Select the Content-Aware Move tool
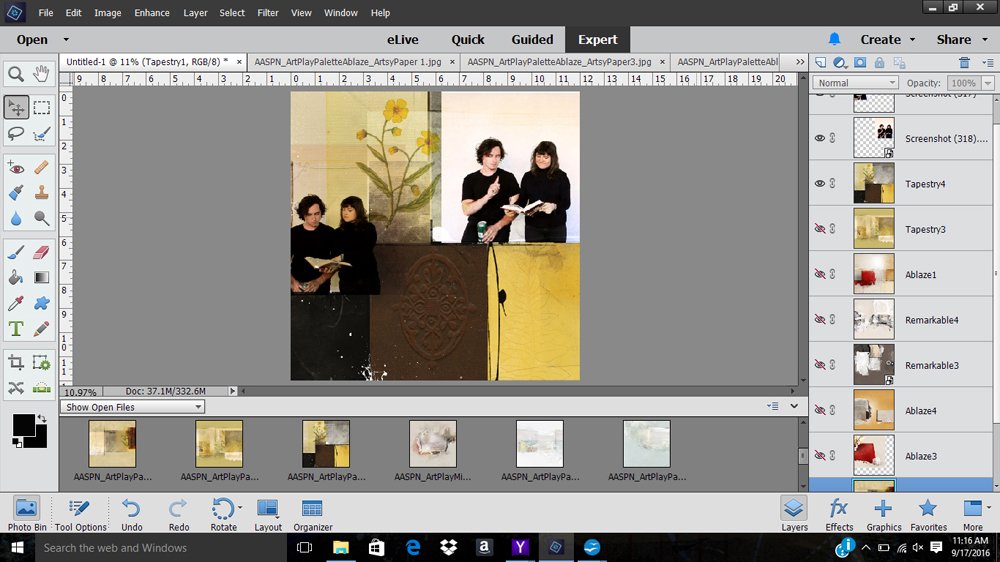This screenshot has height=562, width=1000. coord(16,388)
